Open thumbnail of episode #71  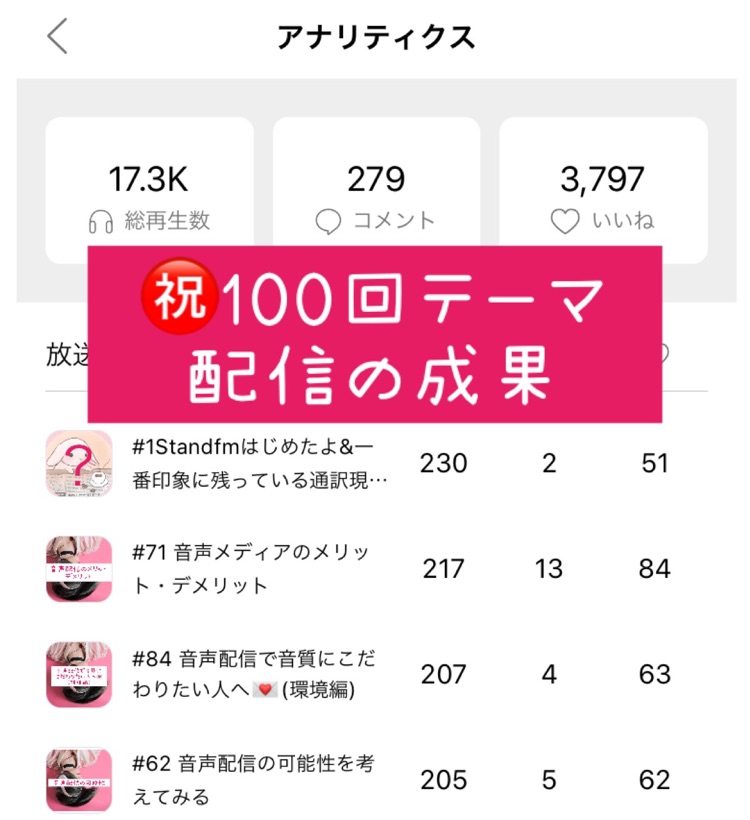click(x=79, y=569)
